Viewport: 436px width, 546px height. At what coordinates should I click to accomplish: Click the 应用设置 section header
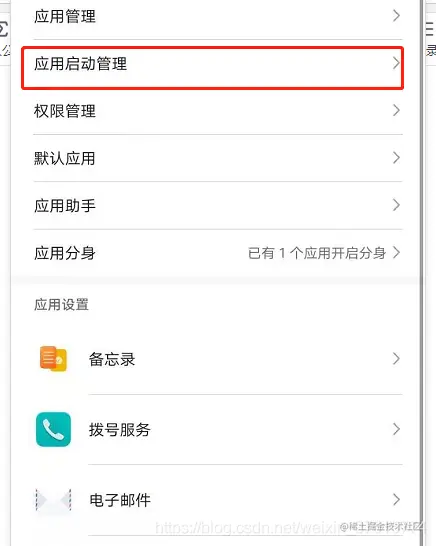pyautogui.click(x=61, y=305)
